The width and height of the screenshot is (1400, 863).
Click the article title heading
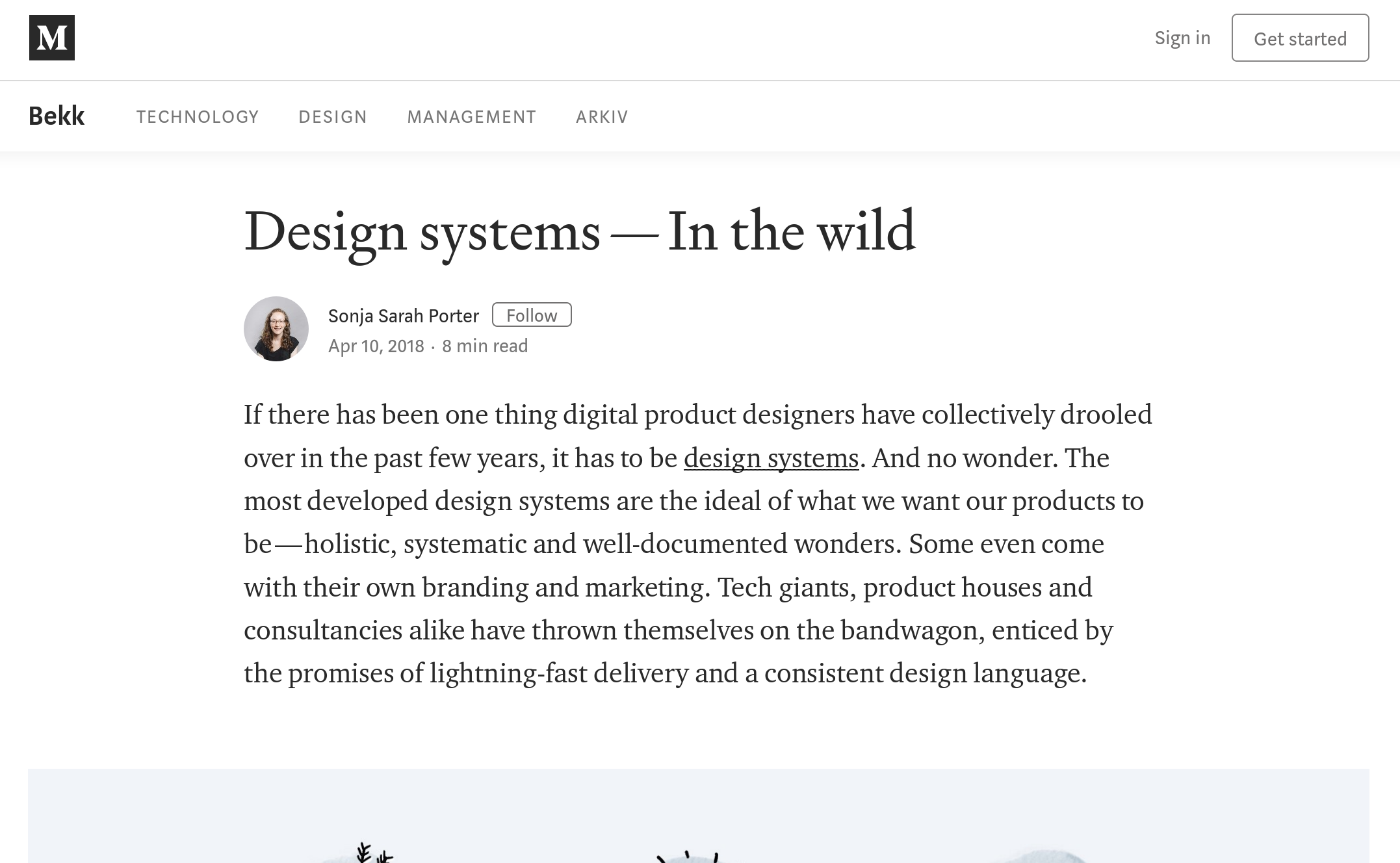(x=580, y=231)
